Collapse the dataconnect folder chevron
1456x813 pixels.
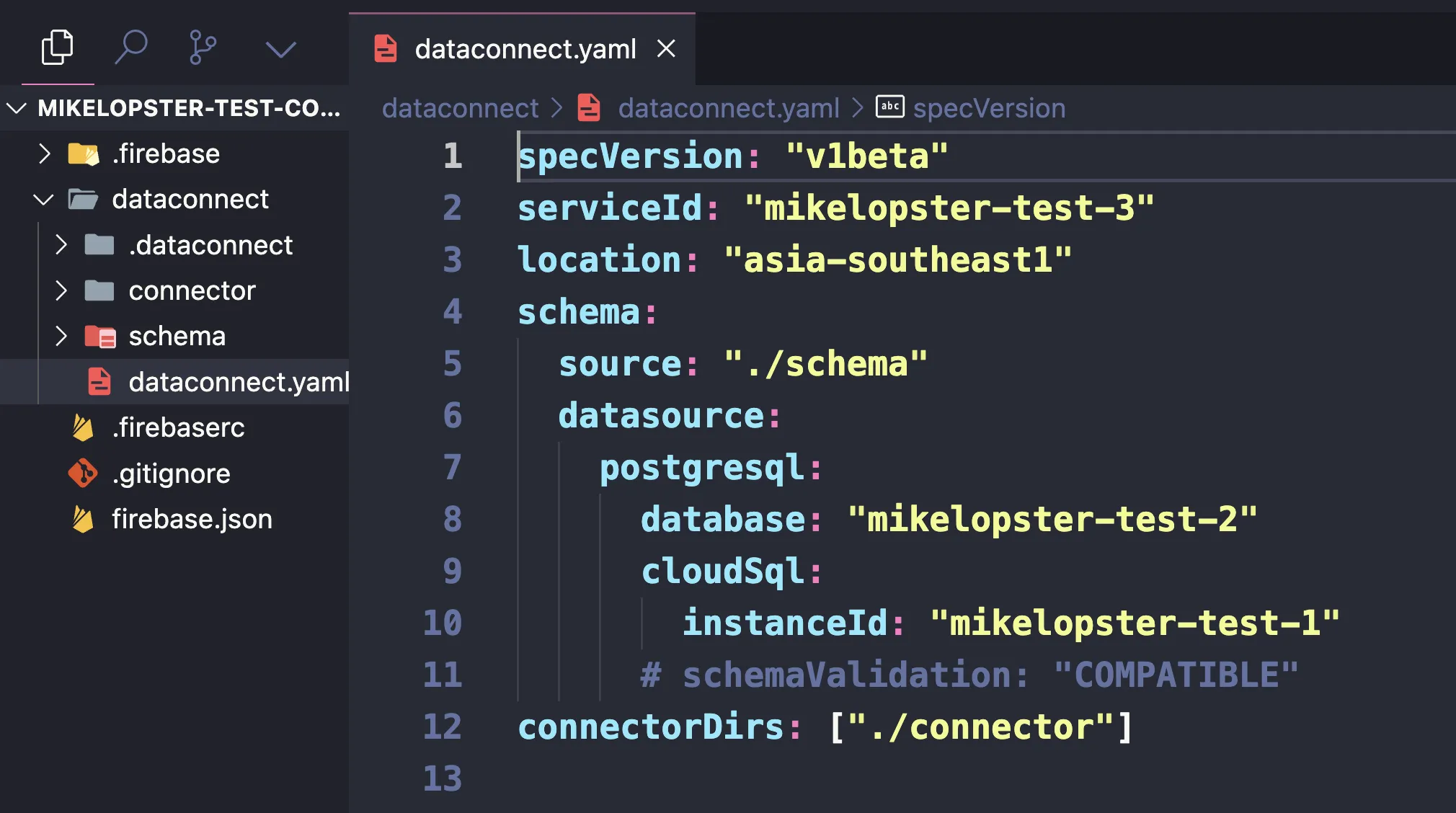coord(43,199)
